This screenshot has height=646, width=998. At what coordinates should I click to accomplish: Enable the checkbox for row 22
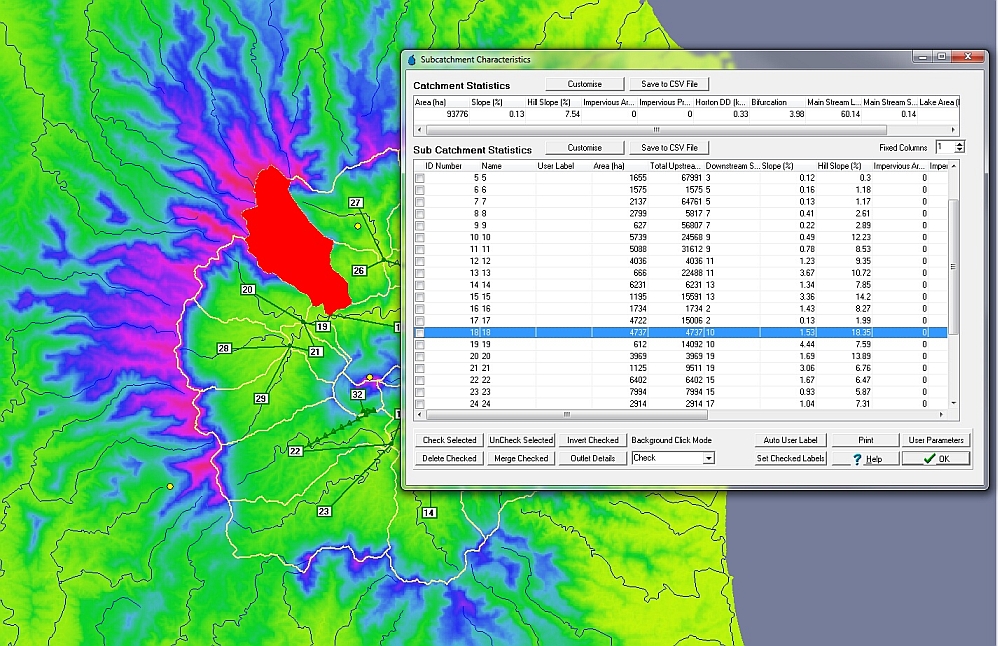click(x=420, y=380)
